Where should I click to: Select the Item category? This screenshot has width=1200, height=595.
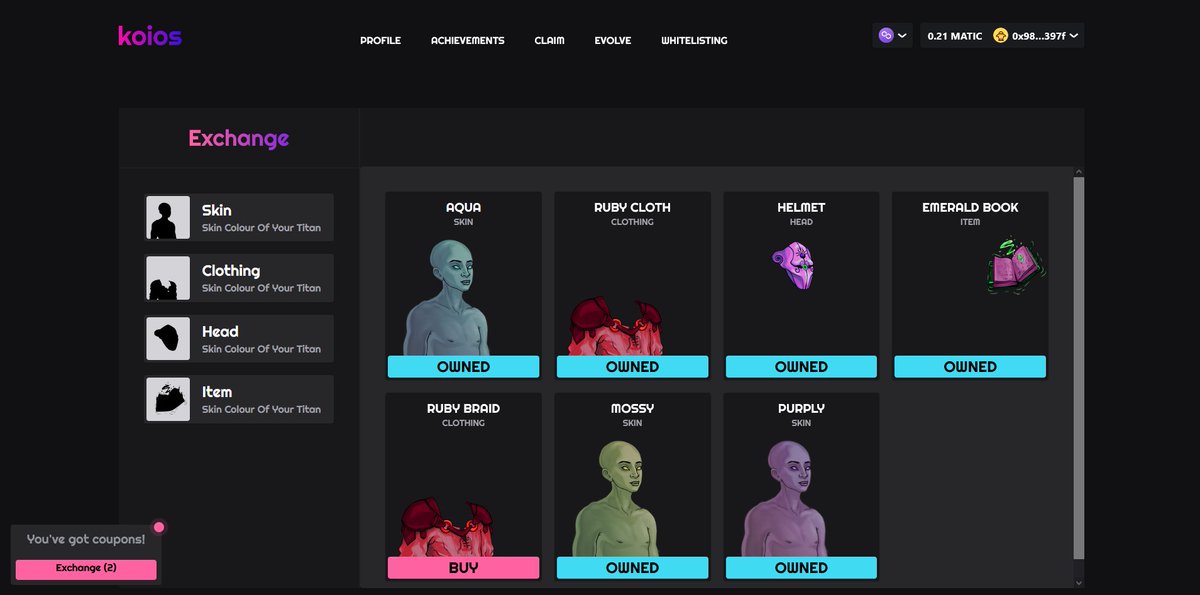pyautogui.click(x=238, y=399)
